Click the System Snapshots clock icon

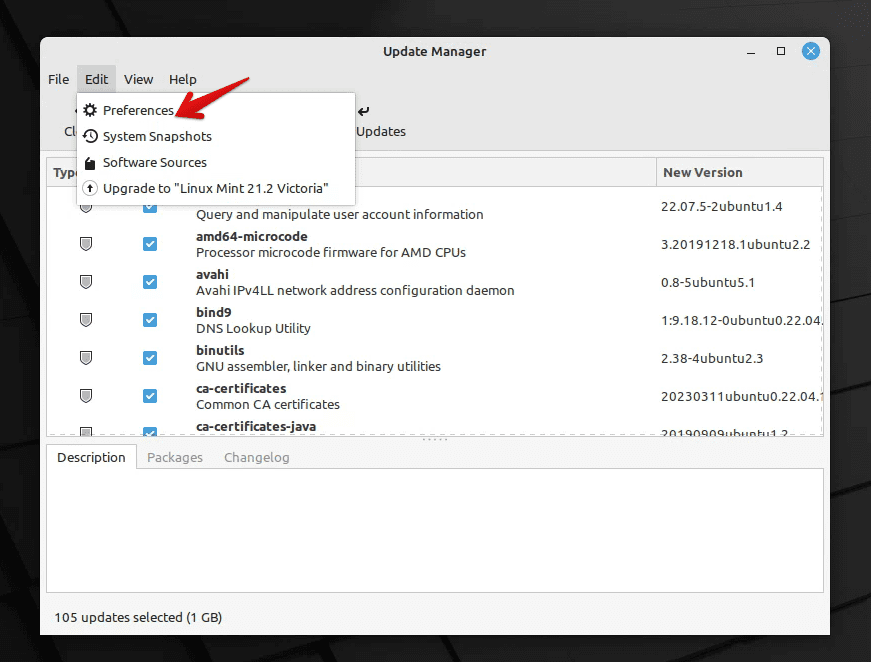(x=89, y=136)
